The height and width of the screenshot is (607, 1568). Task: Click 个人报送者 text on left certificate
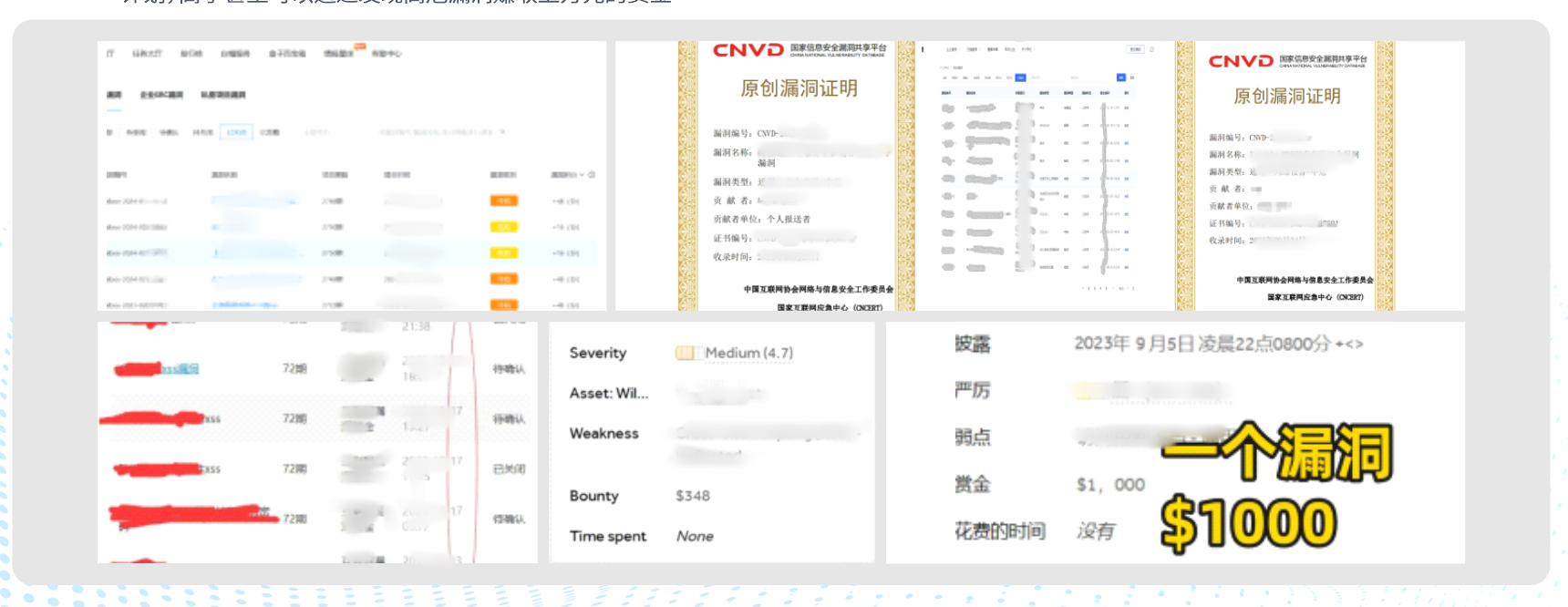(x=789, y=220)
